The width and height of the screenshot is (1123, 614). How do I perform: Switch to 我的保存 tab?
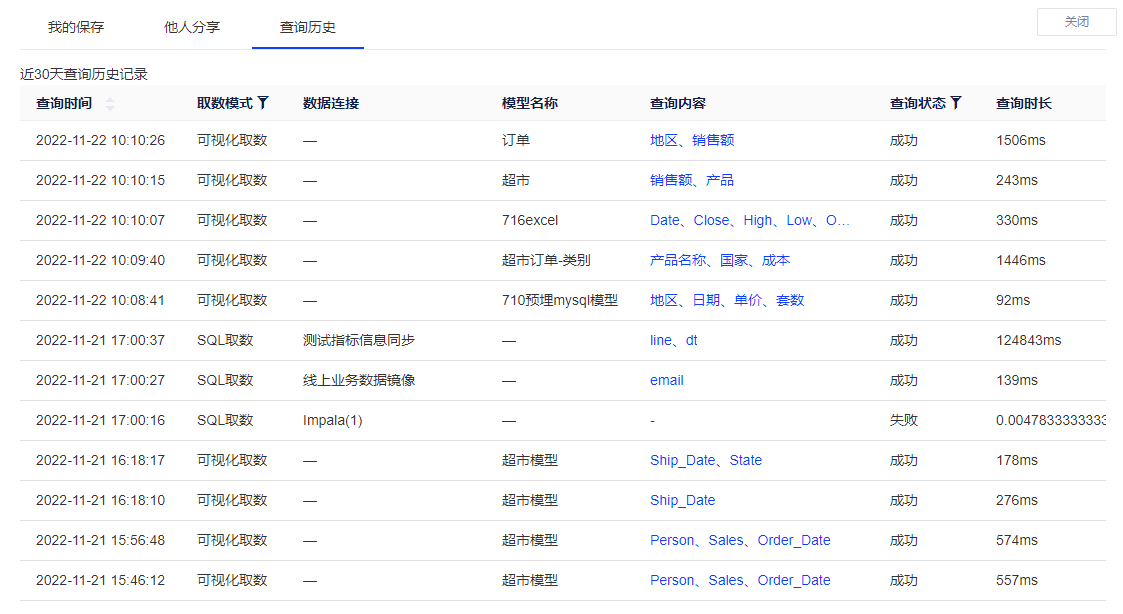(x=76, y=27)
